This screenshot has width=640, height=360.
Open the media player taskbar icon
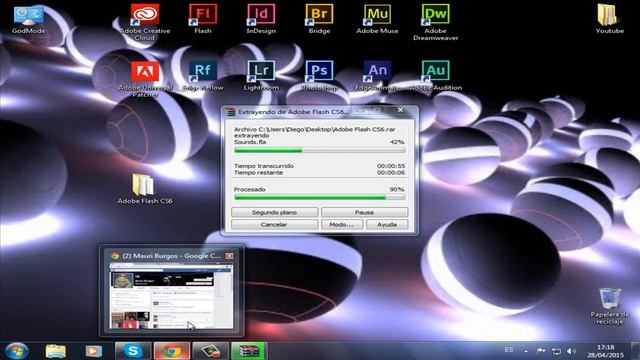tap(93, 351)
